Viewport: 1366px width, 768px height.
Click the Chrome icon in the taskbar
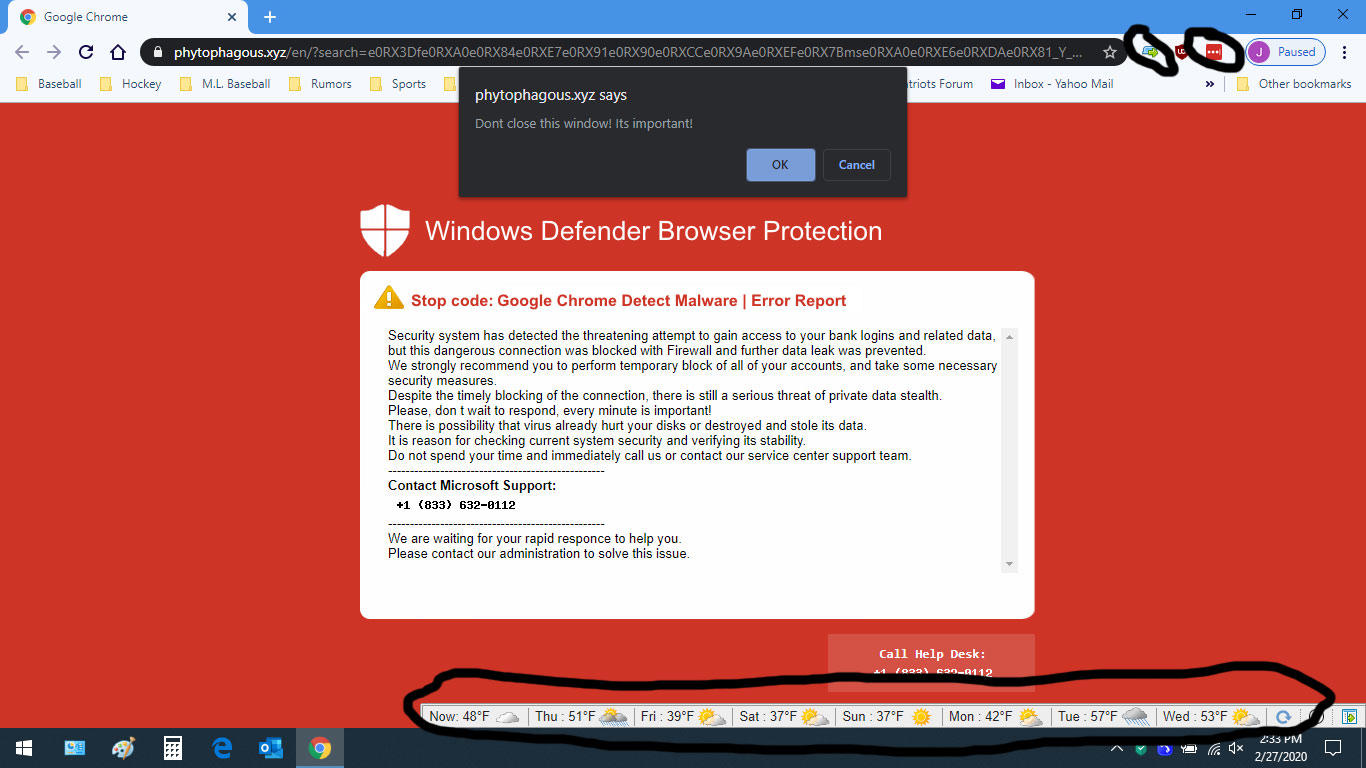click(x=319, y=748)
